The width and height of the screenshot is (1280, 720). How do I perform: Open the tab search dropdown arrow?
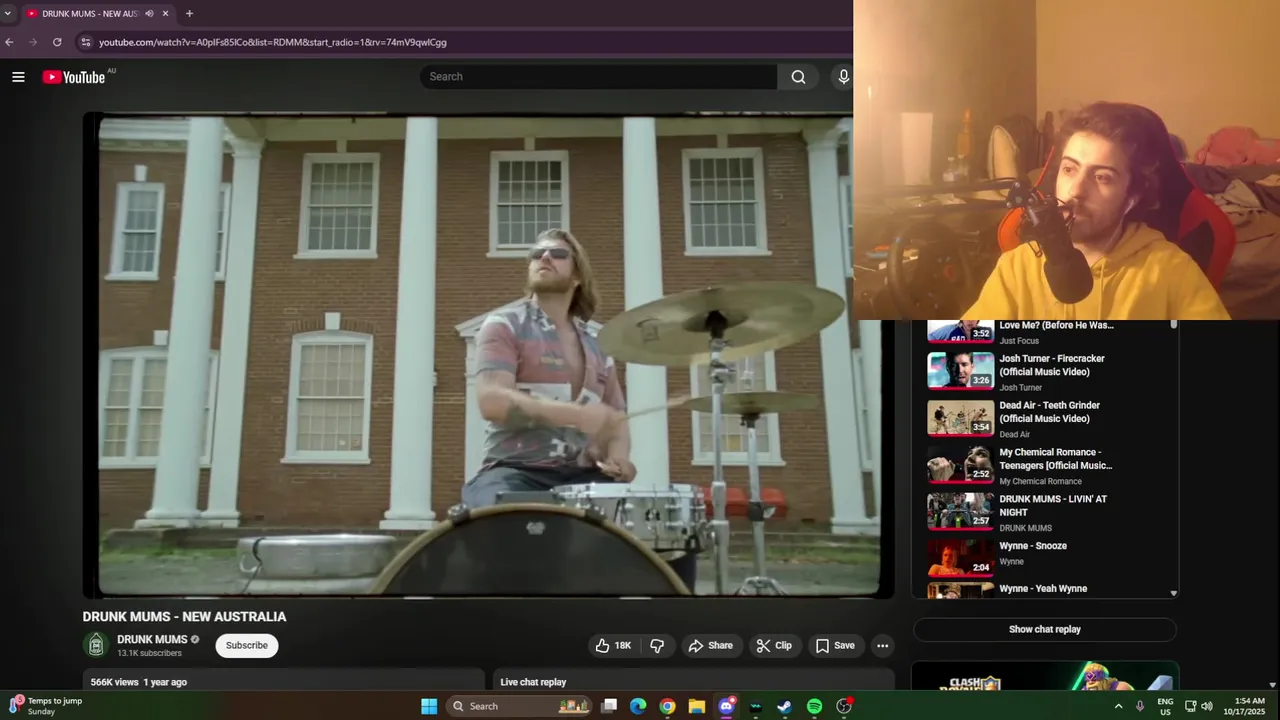(7, 14)
